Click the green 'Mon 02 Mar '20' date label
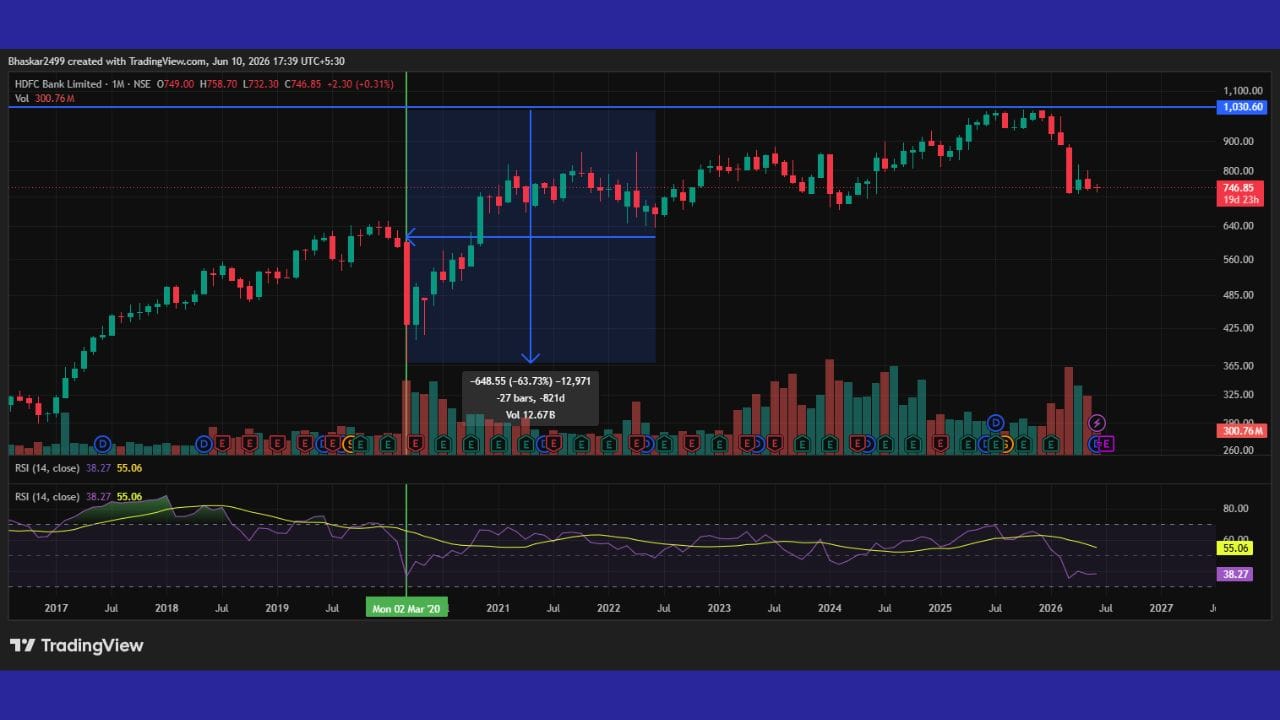 coord(406,607)
